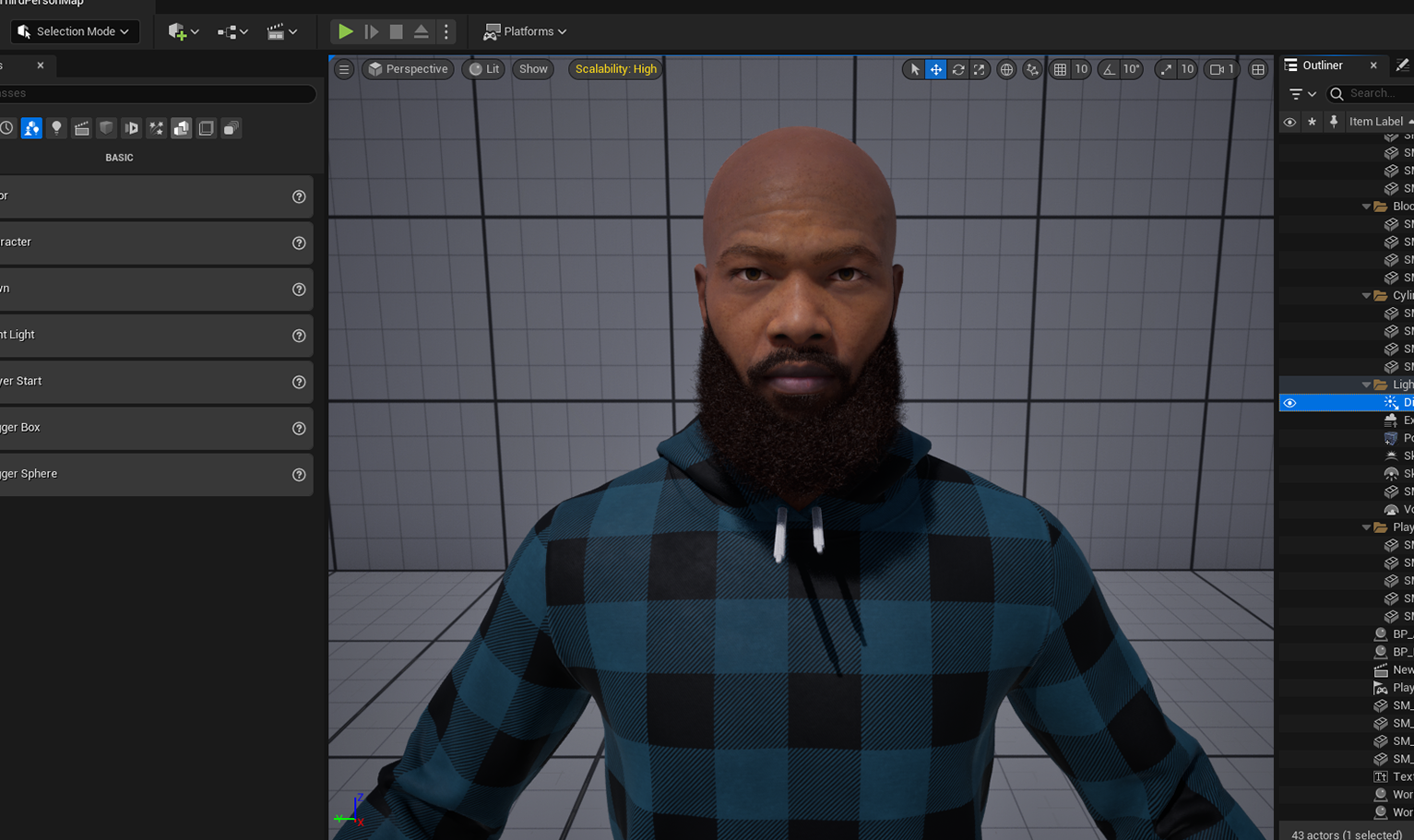Show Recently Placed clock category
Viewport: 1414px width, 840px height.
(6, 128)
